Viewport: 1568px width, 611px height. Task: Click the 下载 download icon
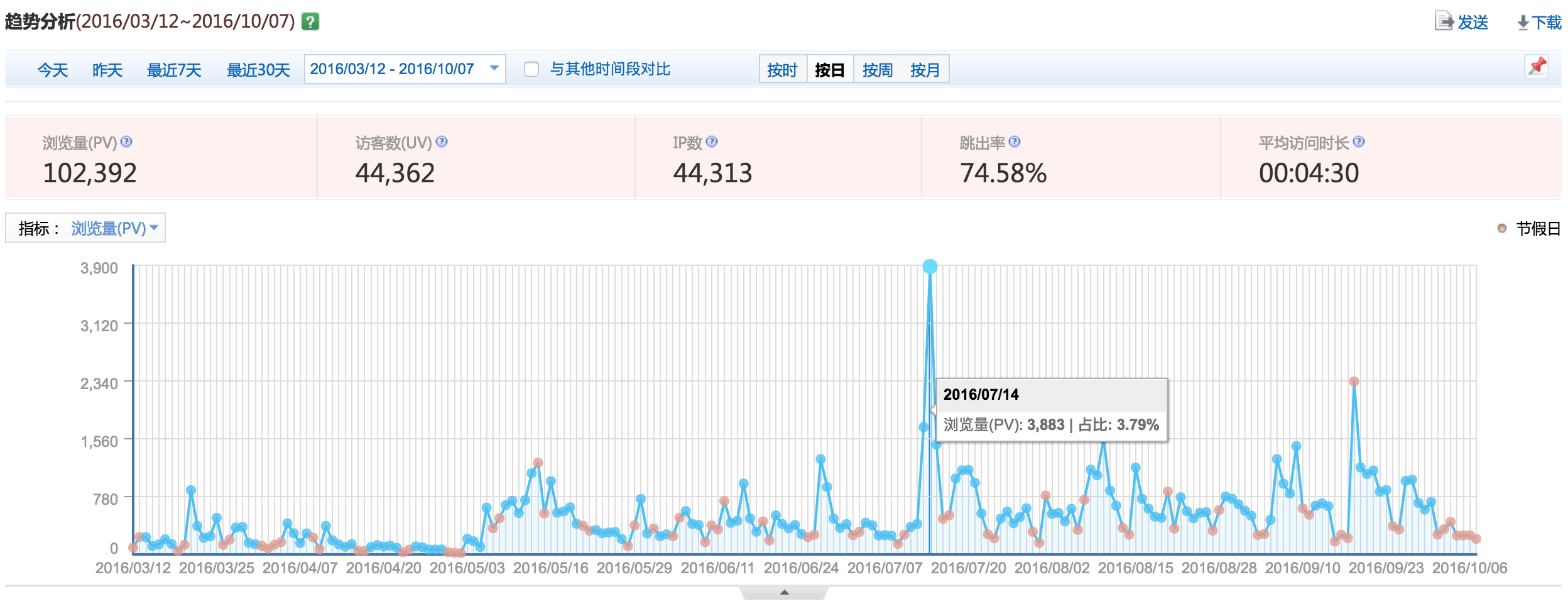coord(1523,23)
